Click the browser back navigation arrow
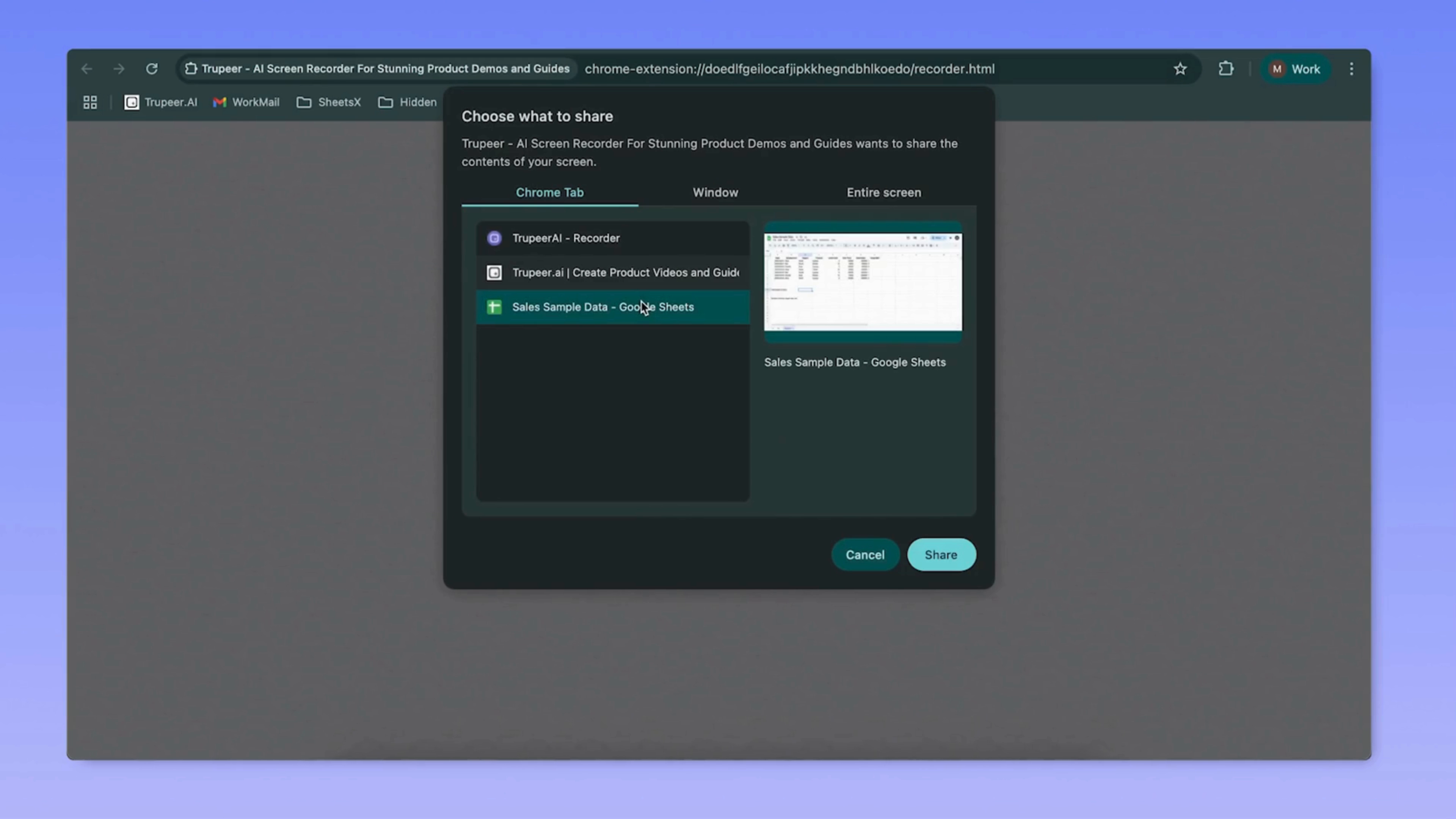The image size is (1456, 819). (x=86, y=68)
